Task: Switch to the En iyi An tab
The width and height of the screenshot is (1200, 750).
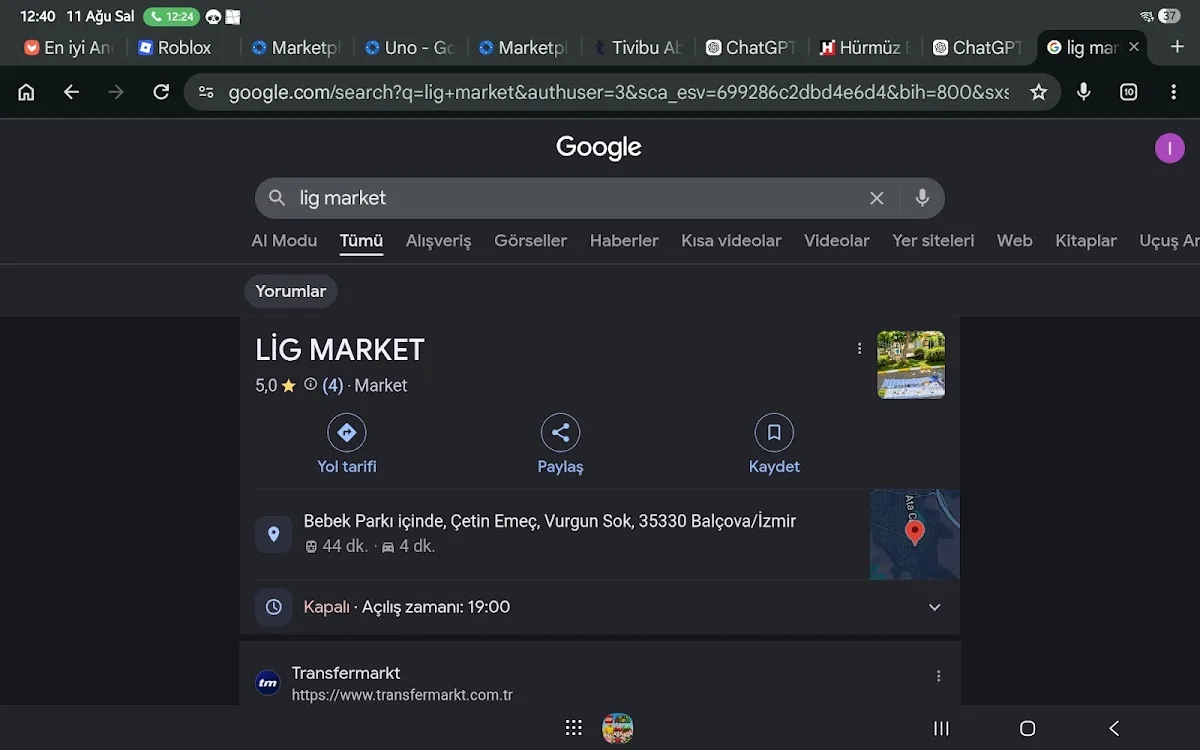Action: pos(70,47)
